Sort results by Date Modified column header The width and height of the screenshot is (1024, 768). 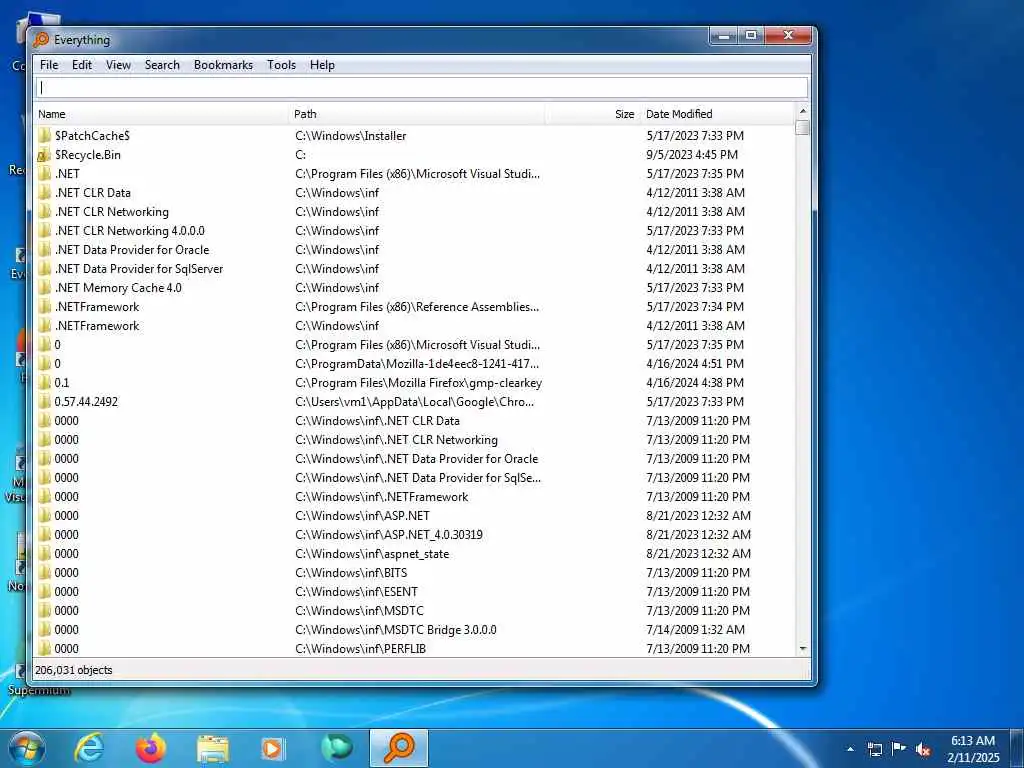[x=717, y=114]
